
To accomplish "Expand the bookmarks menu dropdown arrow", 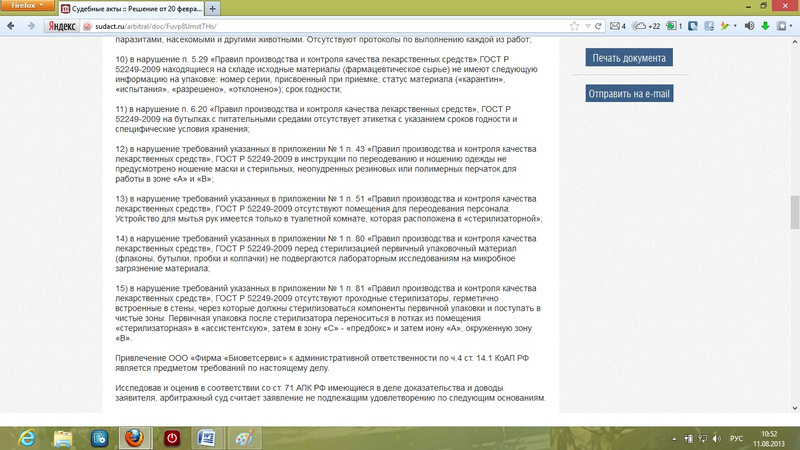I will 791,26.
